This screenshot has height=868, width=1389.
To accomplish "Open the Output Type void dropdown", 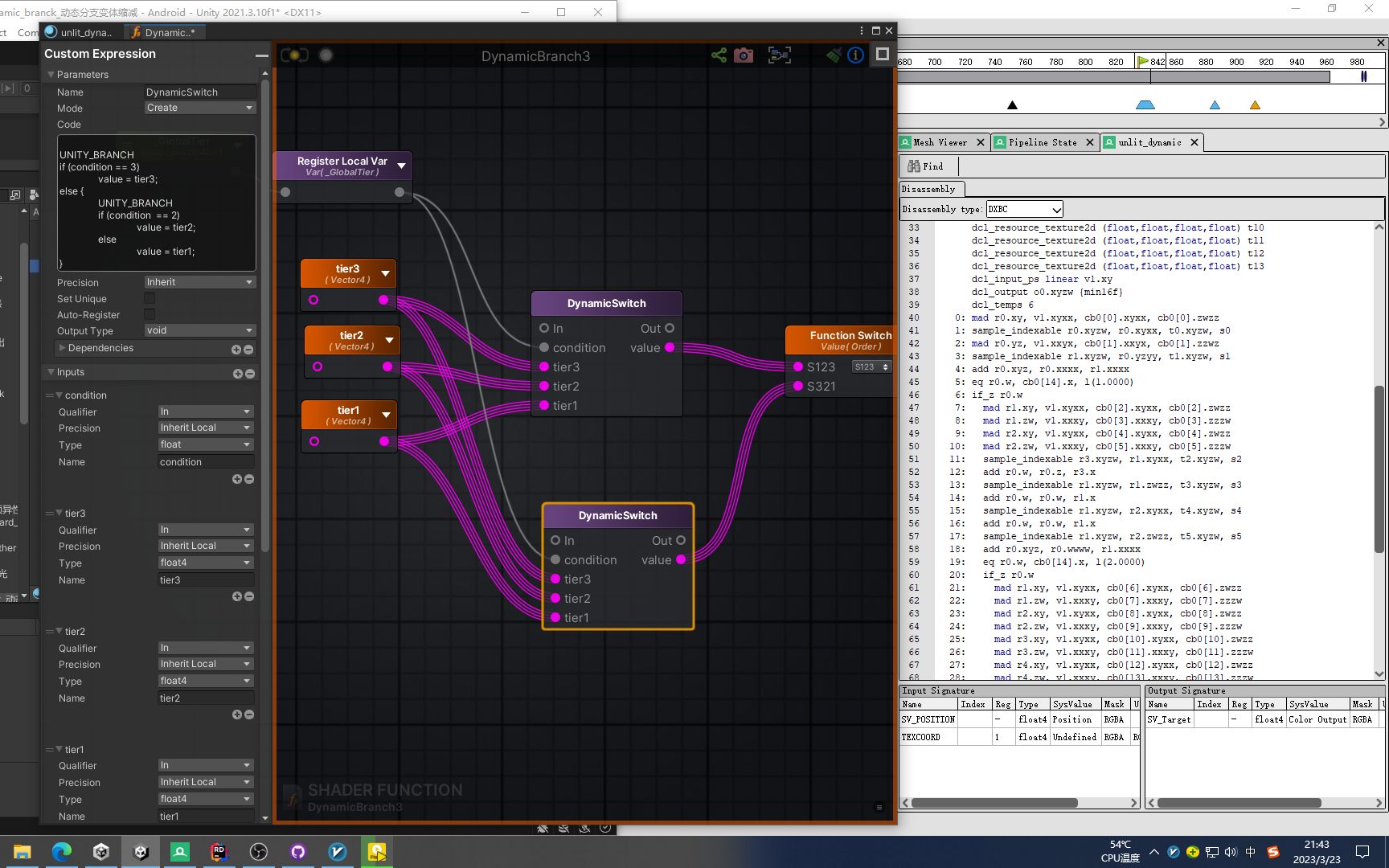I will pyautogui.click(x=199, y=330).
